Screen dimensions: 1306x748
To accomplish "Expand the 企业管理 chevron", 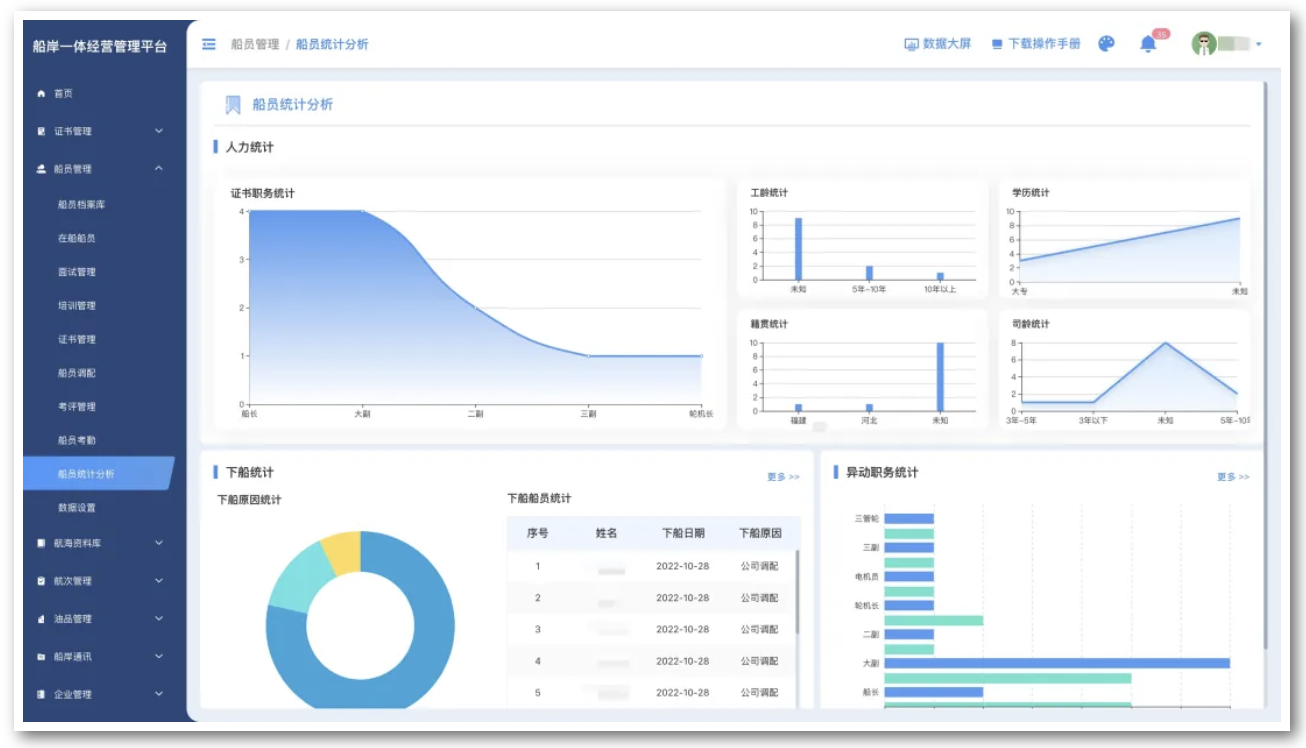I will click(158, 694).
